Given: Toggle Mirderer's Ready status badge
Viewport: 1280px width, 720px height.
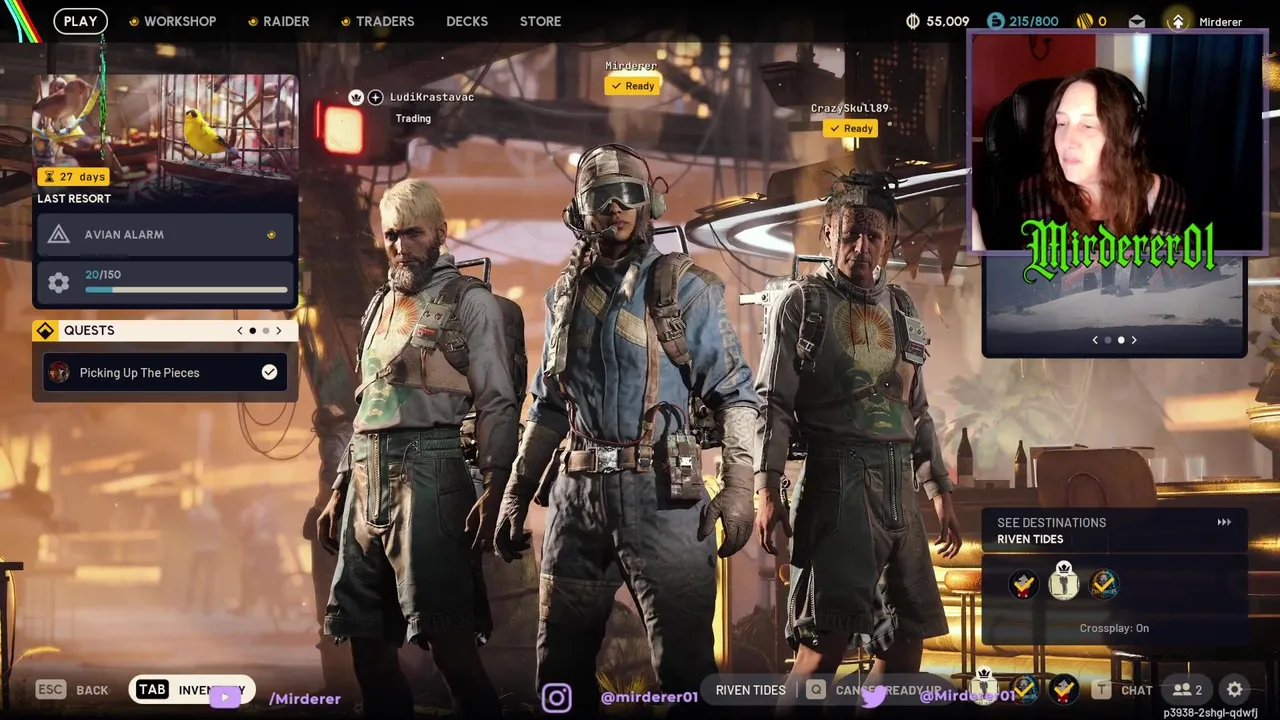Looking at the screenshot, I should [x=632, y=86].
